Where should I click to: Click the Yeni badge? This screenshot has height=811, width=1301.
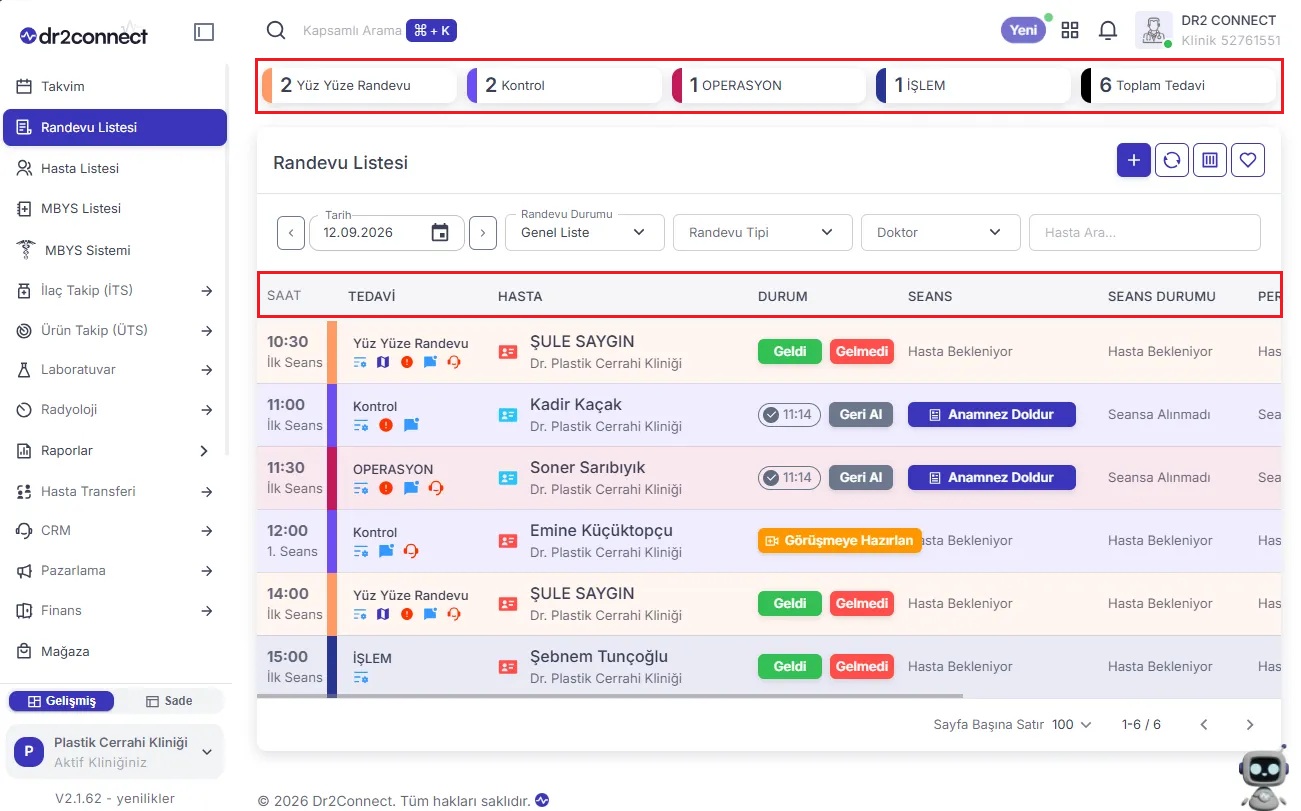coord(1023,30)
